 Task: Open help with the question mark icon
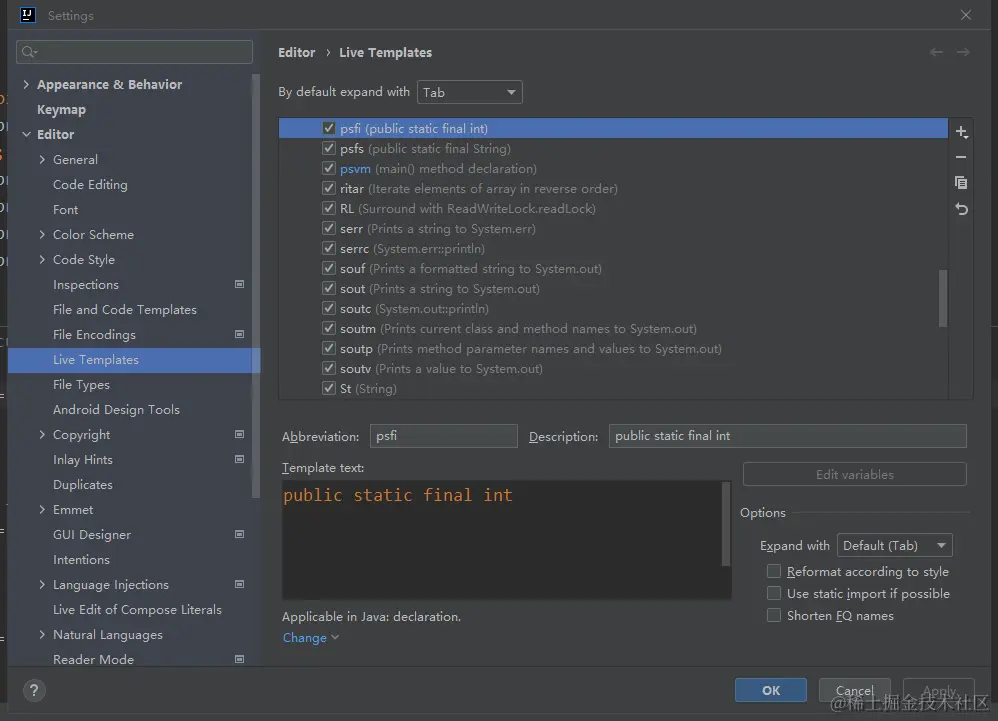click(34, 690)
